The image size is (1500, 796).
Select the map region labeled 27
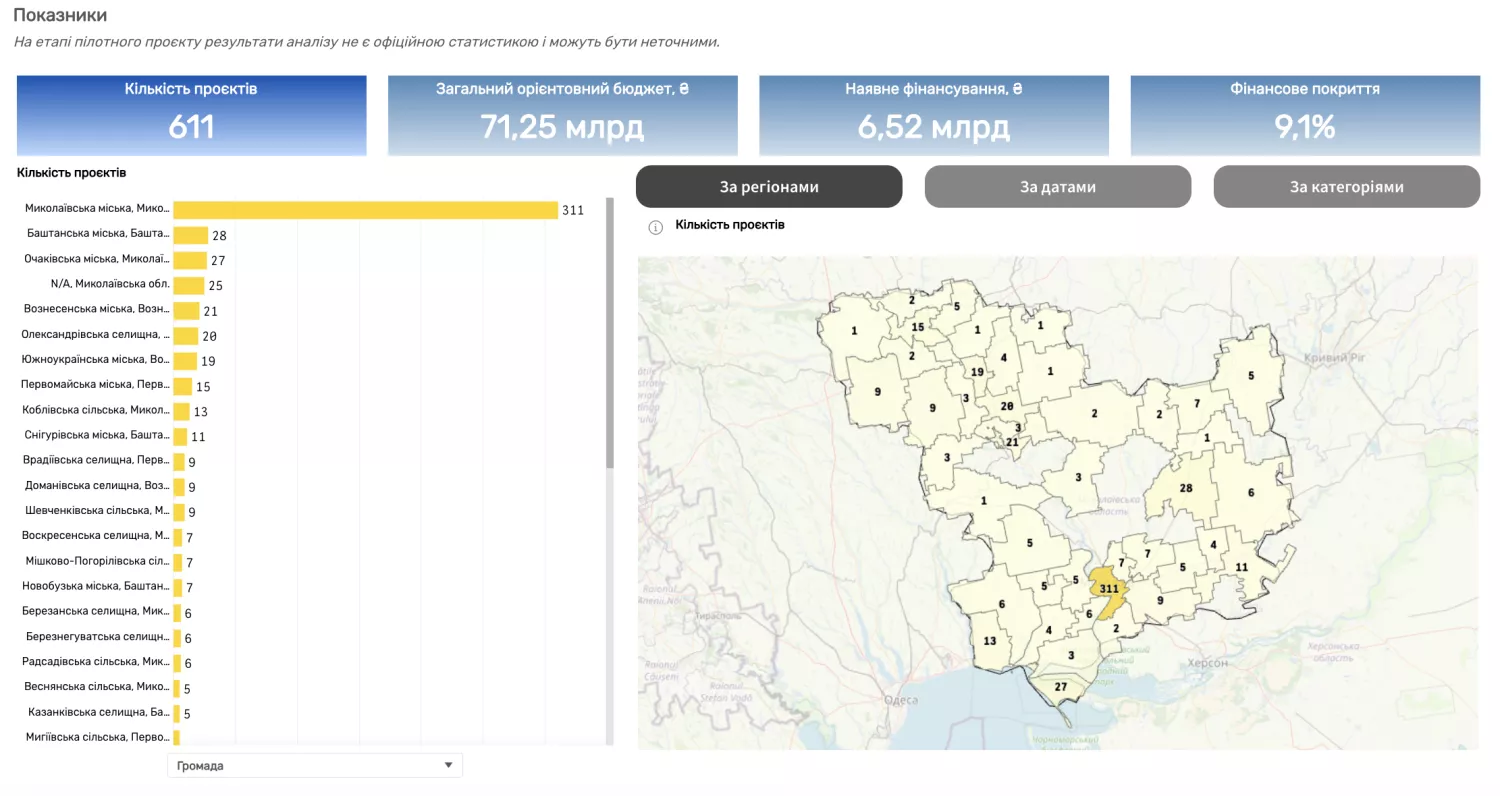(x=1060, y=687)
